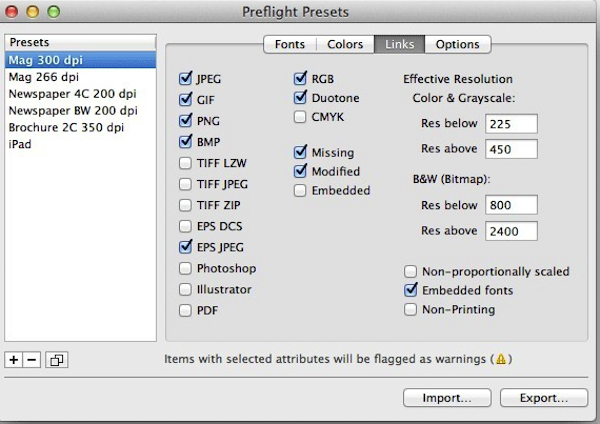Toggle the Embedded fonts checkbox
The width and height of the screenshot is (600, 424).
pyautogui.click(x=410, y=290)
